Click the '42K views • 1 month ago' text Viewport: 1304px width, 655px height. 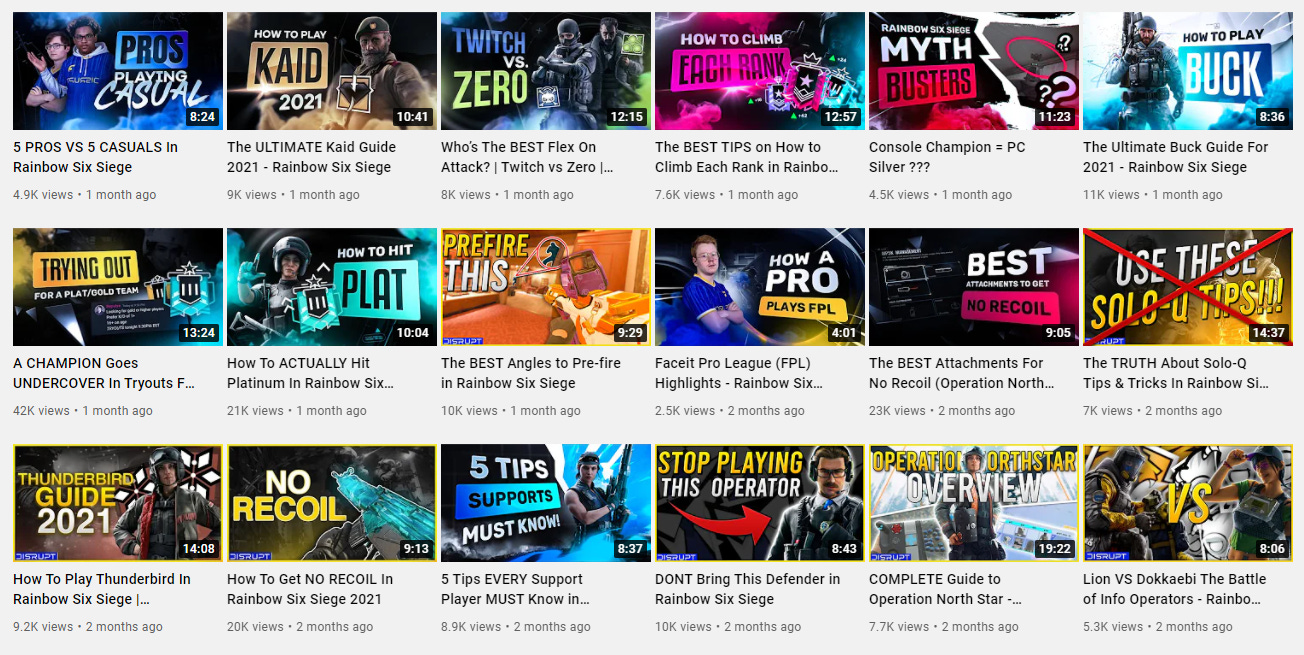[83, 411]
